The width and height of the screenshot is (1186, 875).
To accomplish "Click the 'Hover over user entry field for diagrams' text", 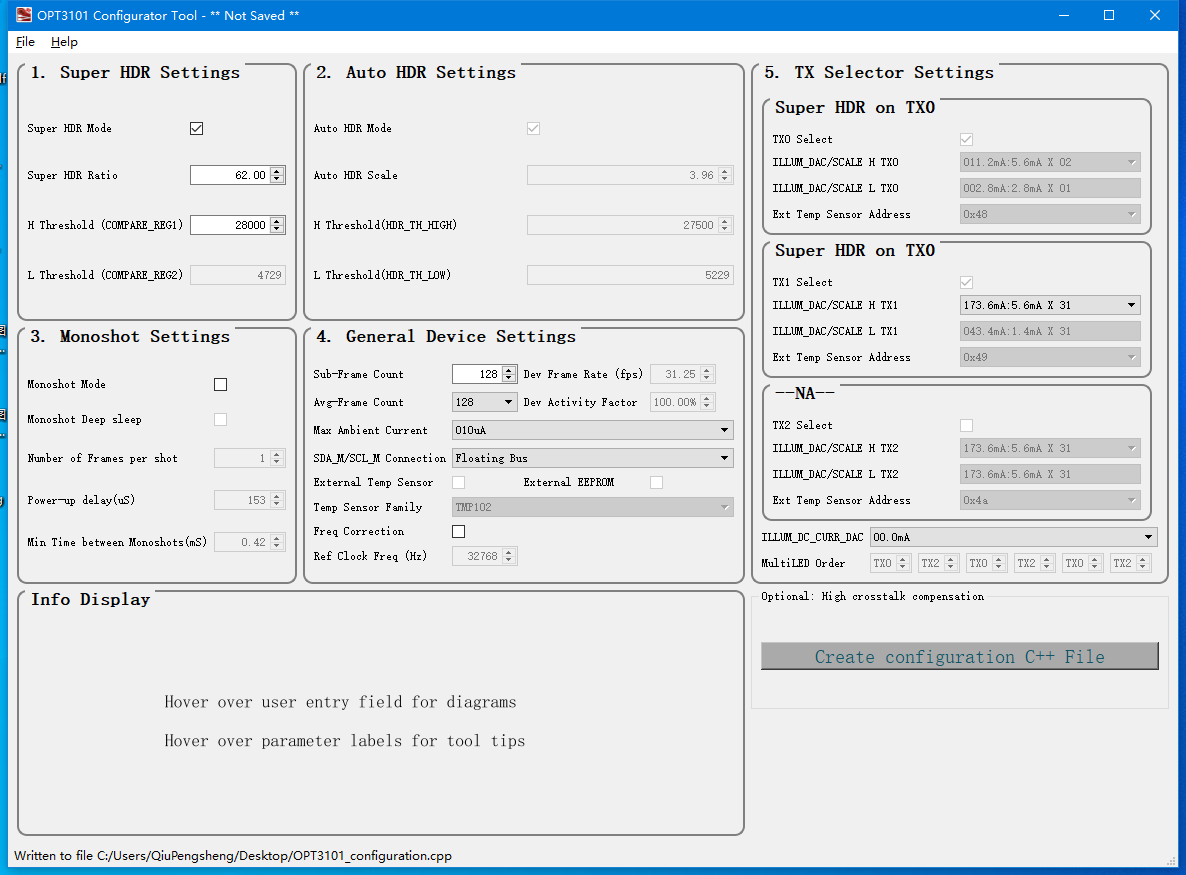I will (x=340, y=702).
